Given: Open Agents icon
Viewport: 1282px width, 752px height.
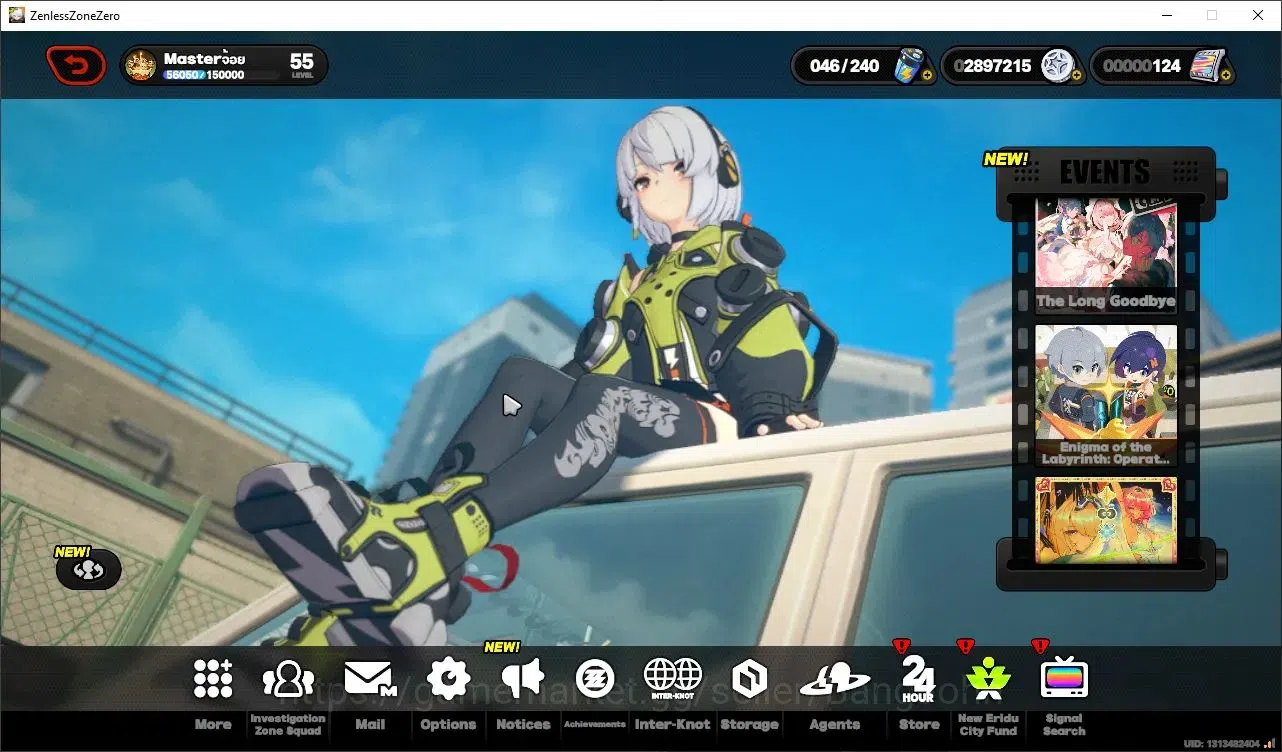Looking at the screenshot, I should (835, 679).
